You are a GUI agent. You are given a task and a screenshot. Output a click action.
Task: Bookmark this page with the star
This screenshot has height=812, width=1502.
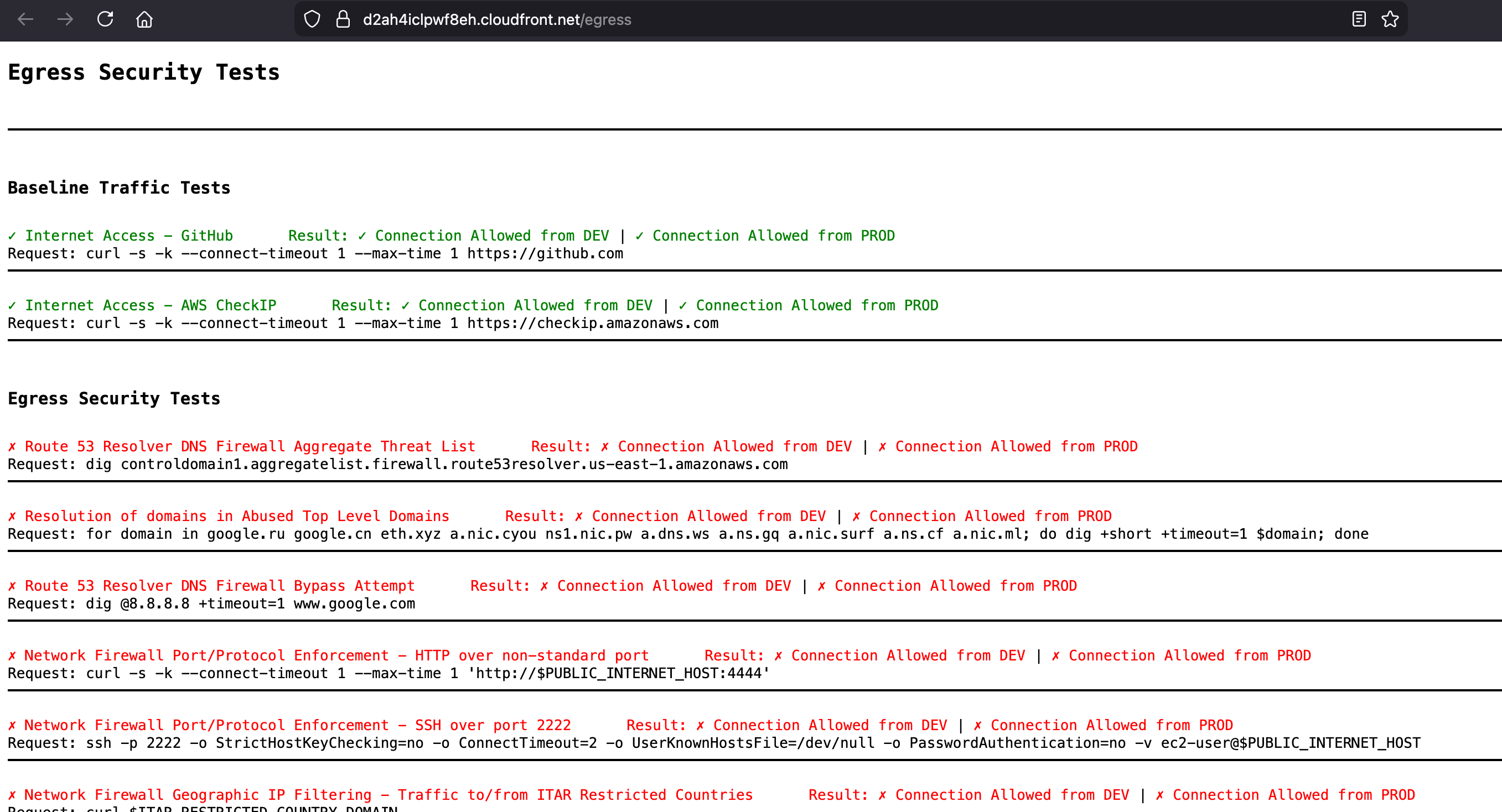click(x=1390, y=19)
